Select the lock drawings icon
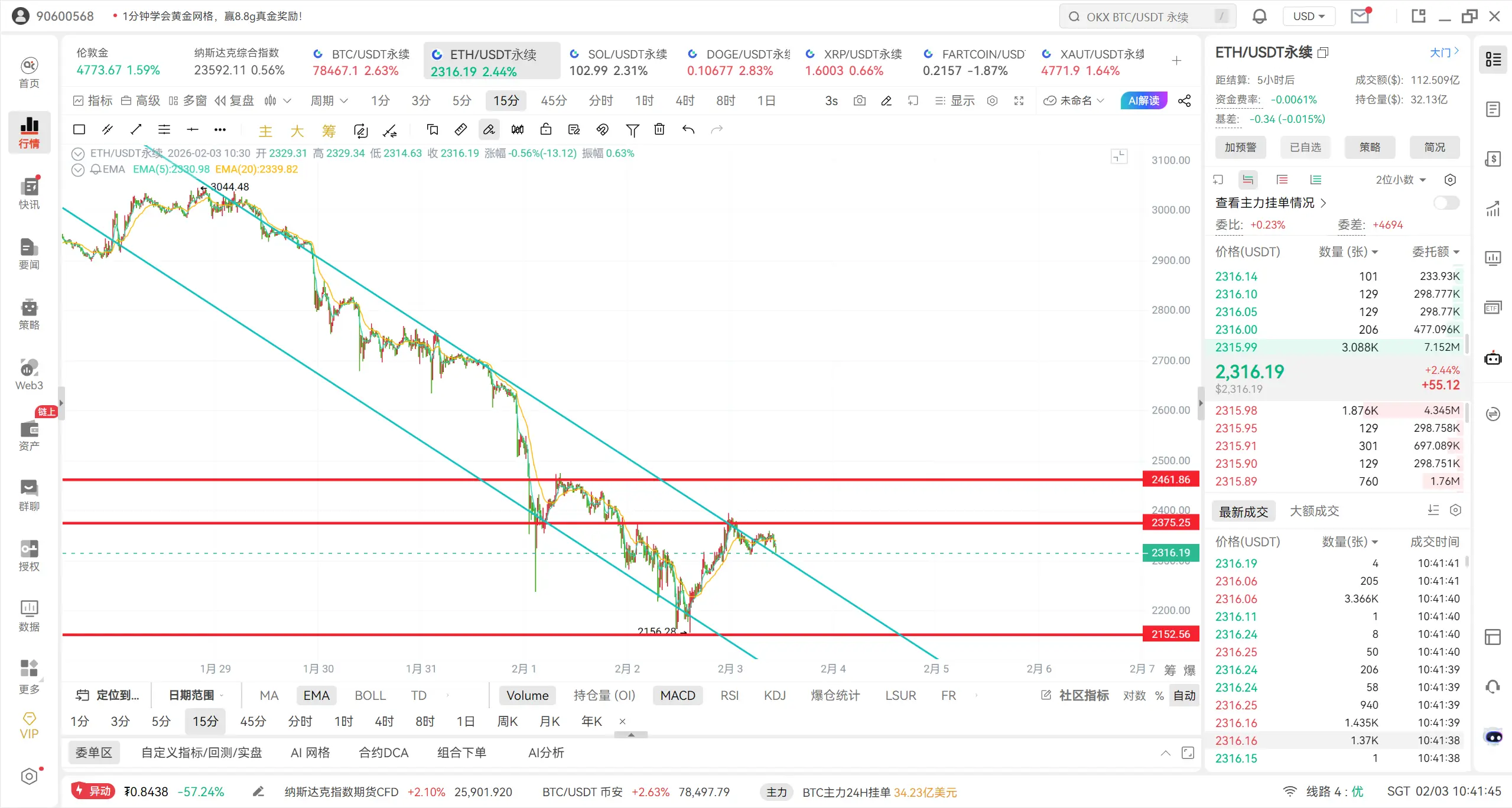Screen dimensions: 1512x808 [x=545, y=129]
